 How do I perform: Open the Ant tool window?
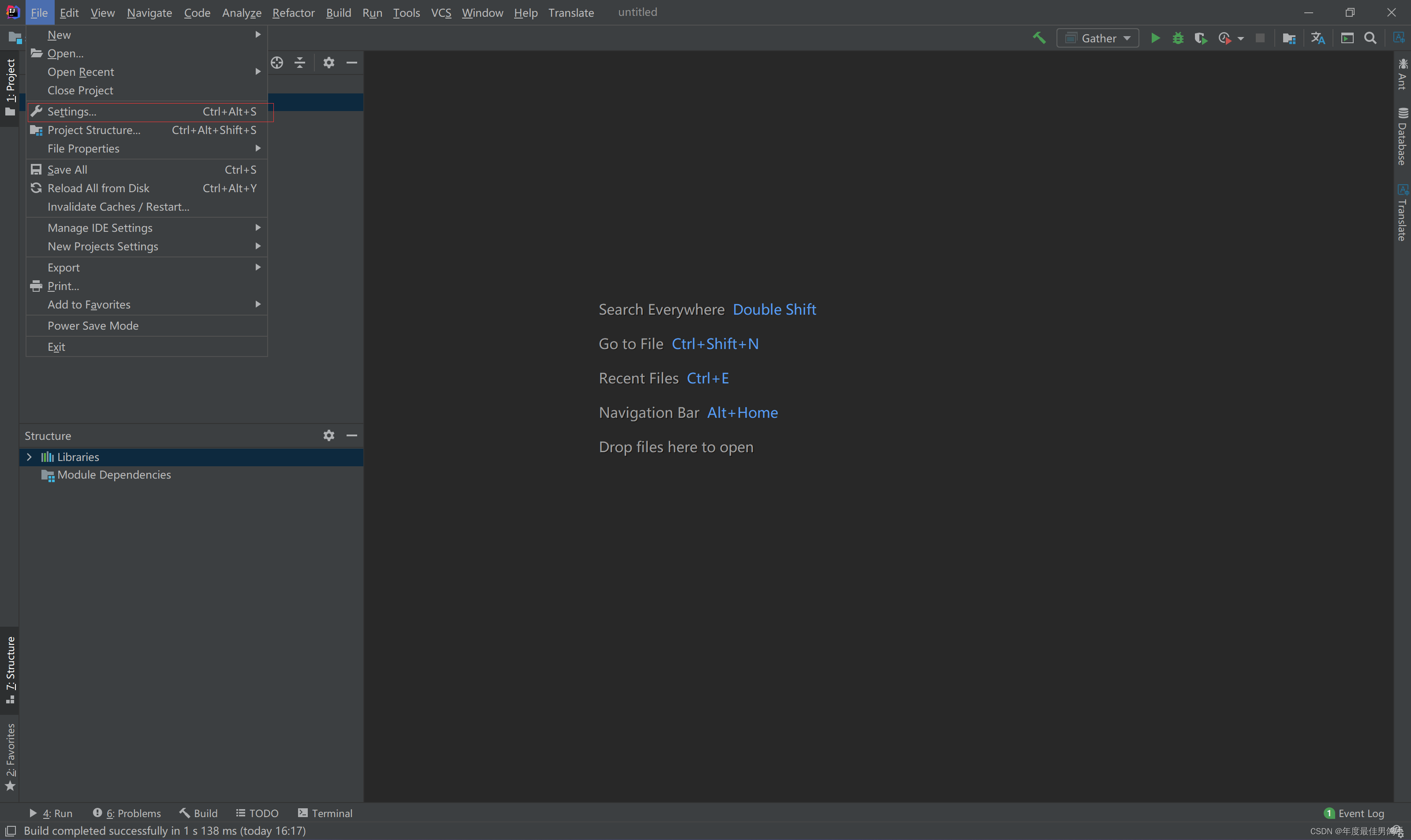(x=1403, y=76)
